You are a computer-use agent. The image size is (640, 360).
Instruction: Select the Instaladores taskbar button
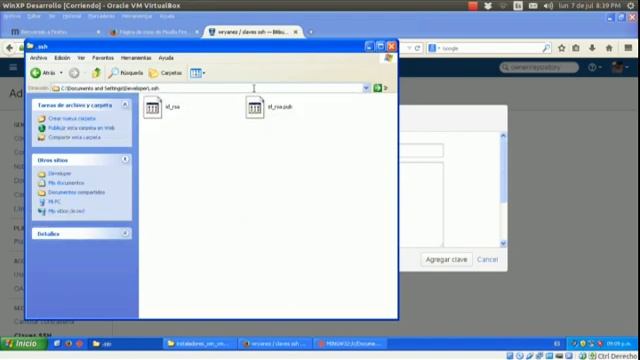pyautogui.click(x=200, y=344)
